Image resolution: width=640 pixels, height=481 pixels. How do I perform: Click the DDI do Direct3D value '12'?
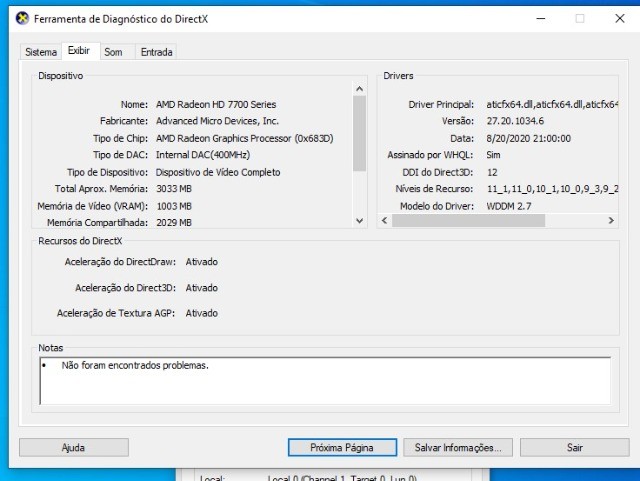pos(492,172)
